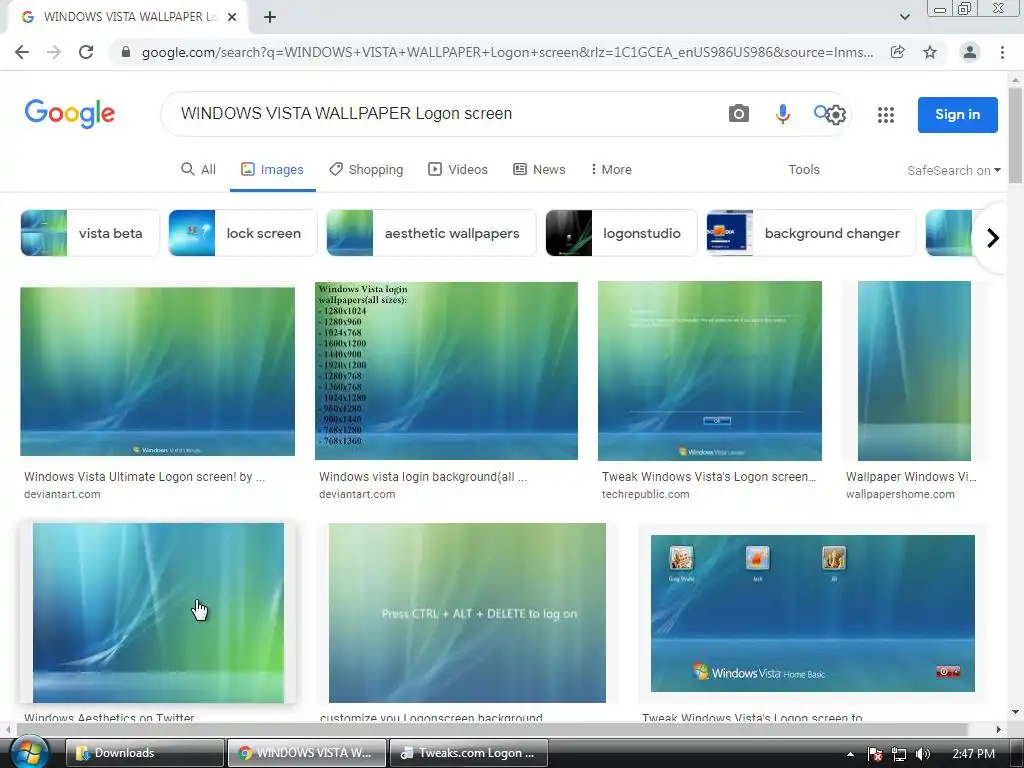Open the Google apps grid
Viewport: 1024px width, 768px height.
pos(886,115)
